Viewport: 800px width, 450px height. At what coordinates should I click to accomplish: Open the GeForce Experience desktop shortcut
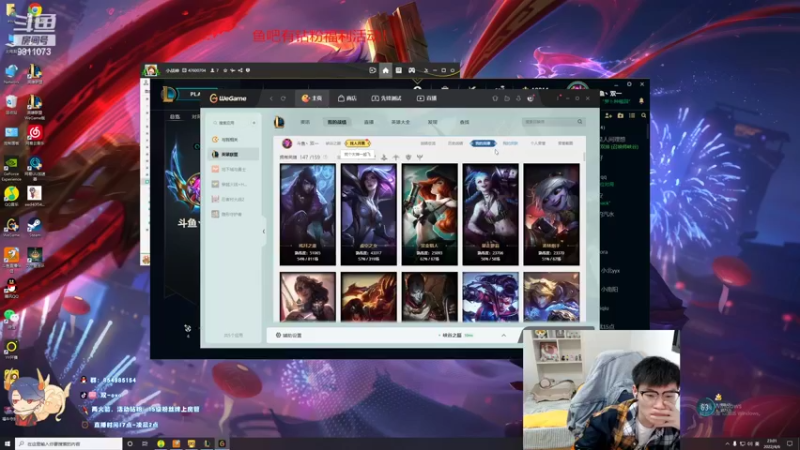pos(11,169)
